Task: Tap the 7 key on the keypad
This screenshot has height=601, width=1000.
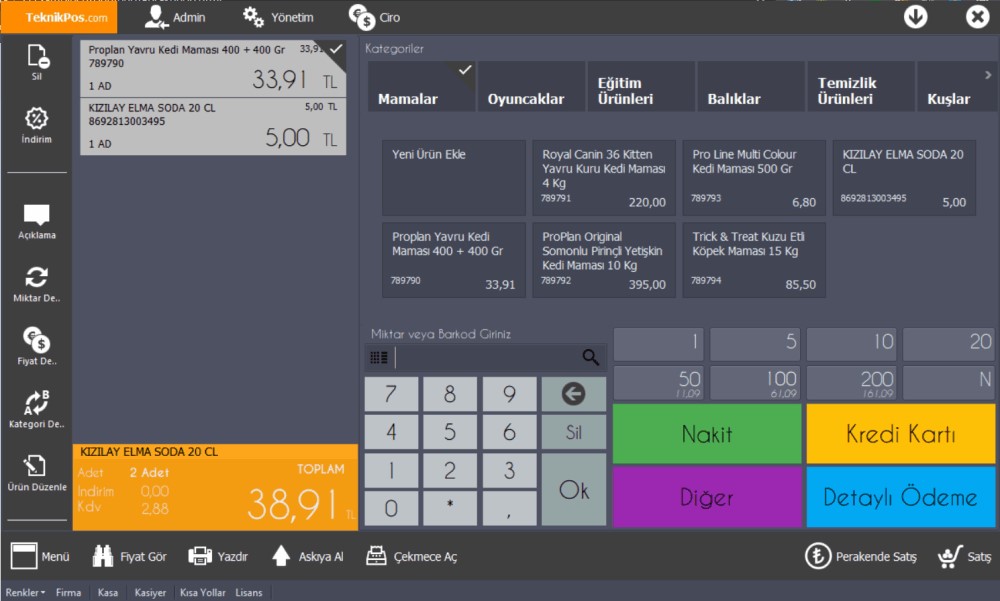Action: pos(391,394)
